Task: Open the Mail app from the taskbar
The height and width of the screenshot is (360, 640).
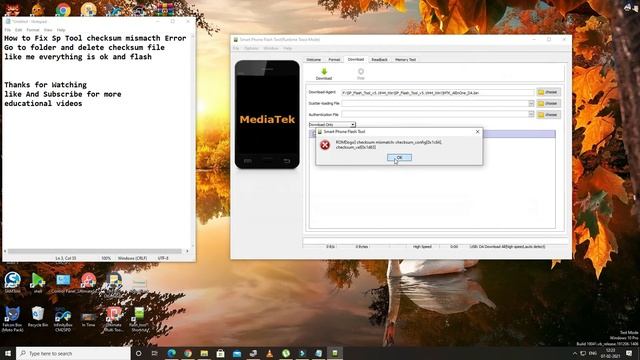Action: (x=237, y=353)
